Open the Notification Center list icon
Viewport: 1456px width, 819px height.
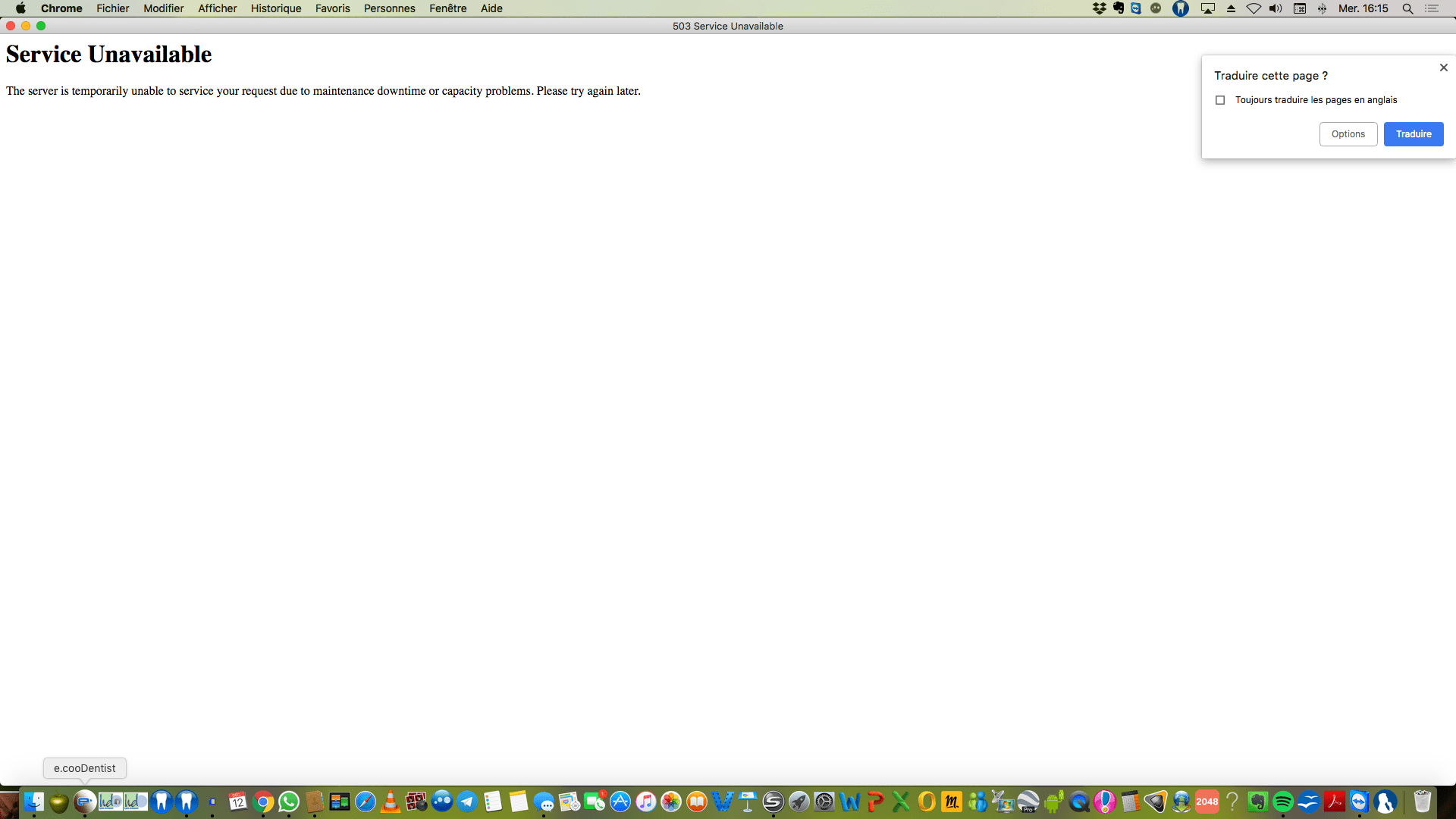1432,8
